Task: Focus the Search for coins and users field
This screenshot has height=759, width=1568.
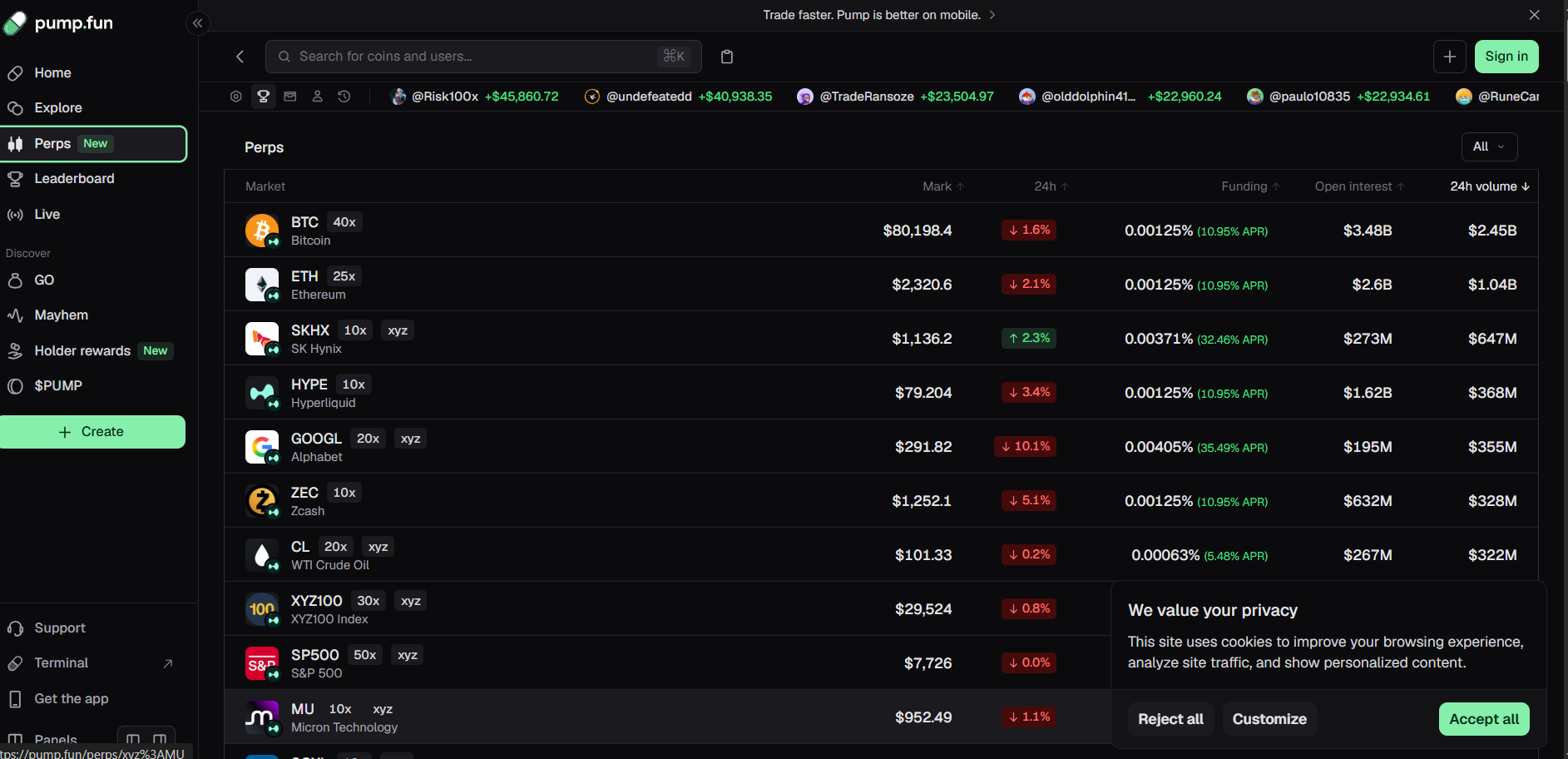Action: pyautogui.click(x=483, y=57)
